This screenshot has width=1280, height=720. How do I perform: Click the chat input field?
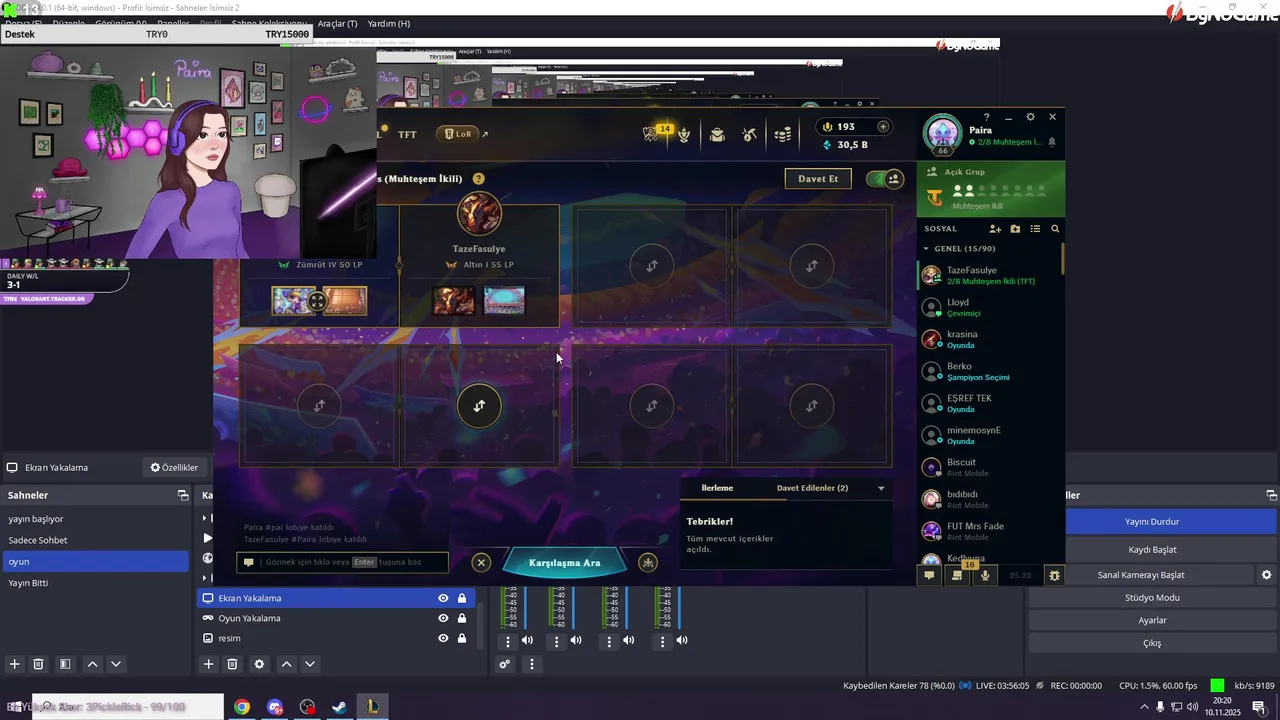[343, 562]
